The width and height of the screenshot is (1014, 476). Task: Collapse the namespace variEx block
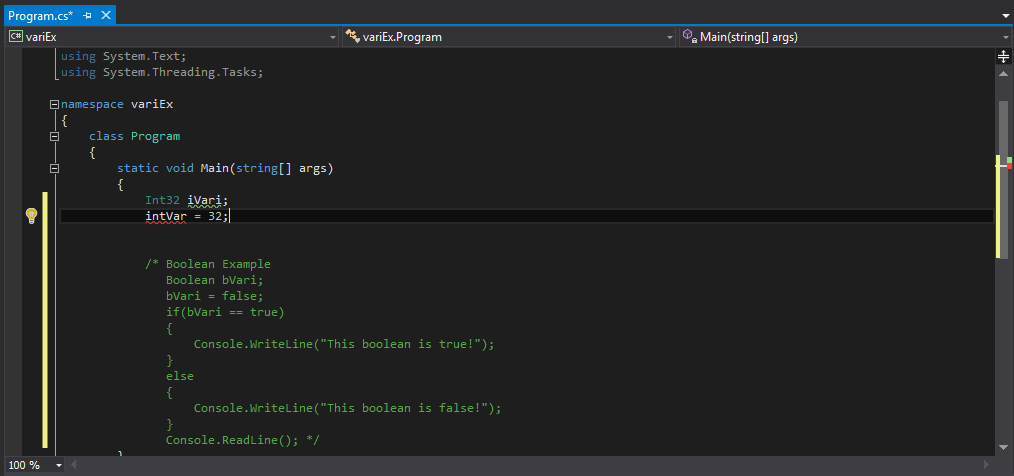(54, 104)
